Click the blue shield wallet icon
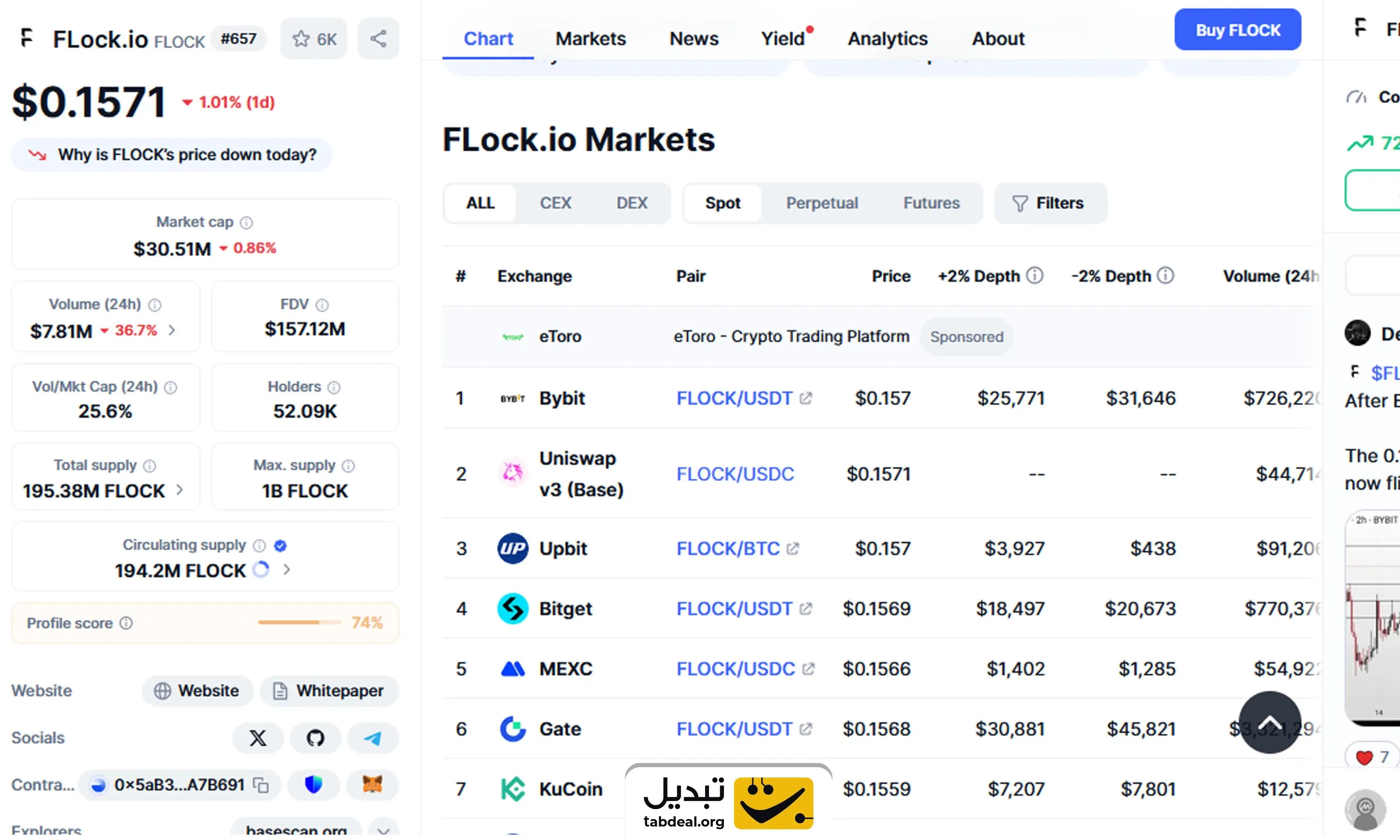Viewport: 1400px width, 840px height. (314, 785)
